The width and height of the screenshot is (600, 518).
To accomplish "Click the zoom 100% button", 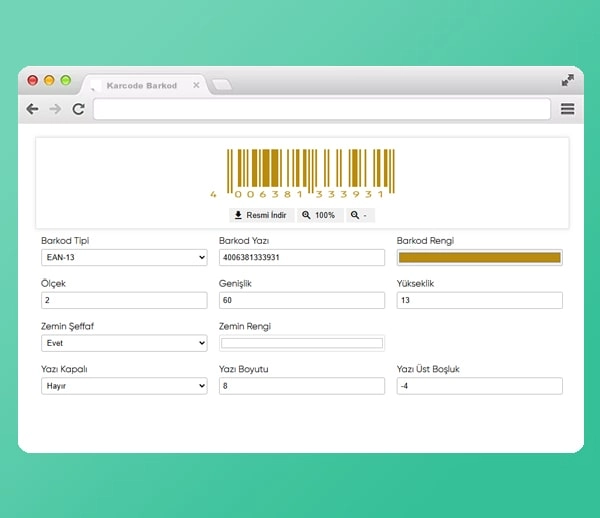I will 320,215.
